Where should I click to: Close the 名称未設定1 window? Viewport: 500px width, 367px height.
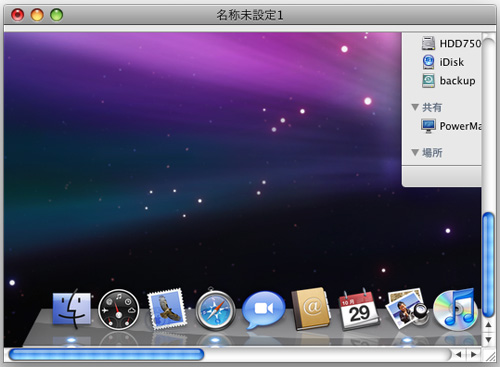click(18, 15)
